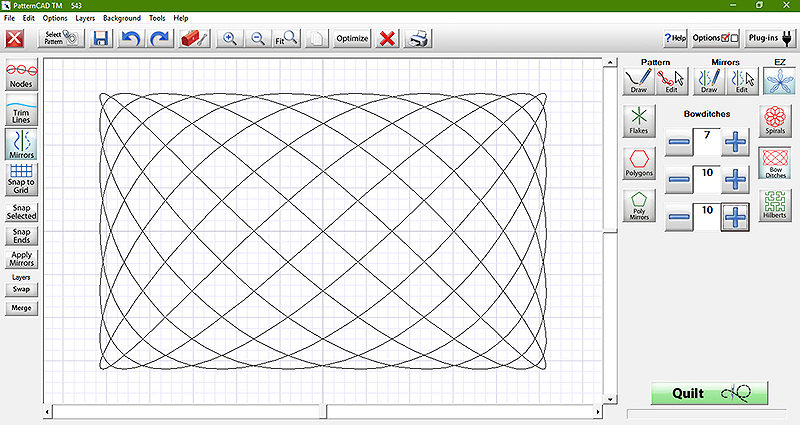Decrease the second Bowditches value

point(679,180)
